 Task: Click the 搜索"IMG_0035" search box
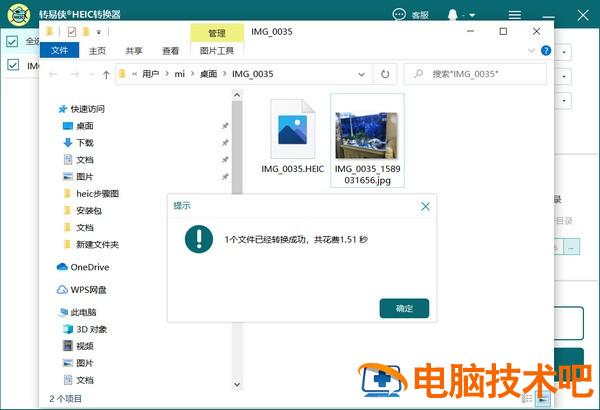tap(475, 74)
